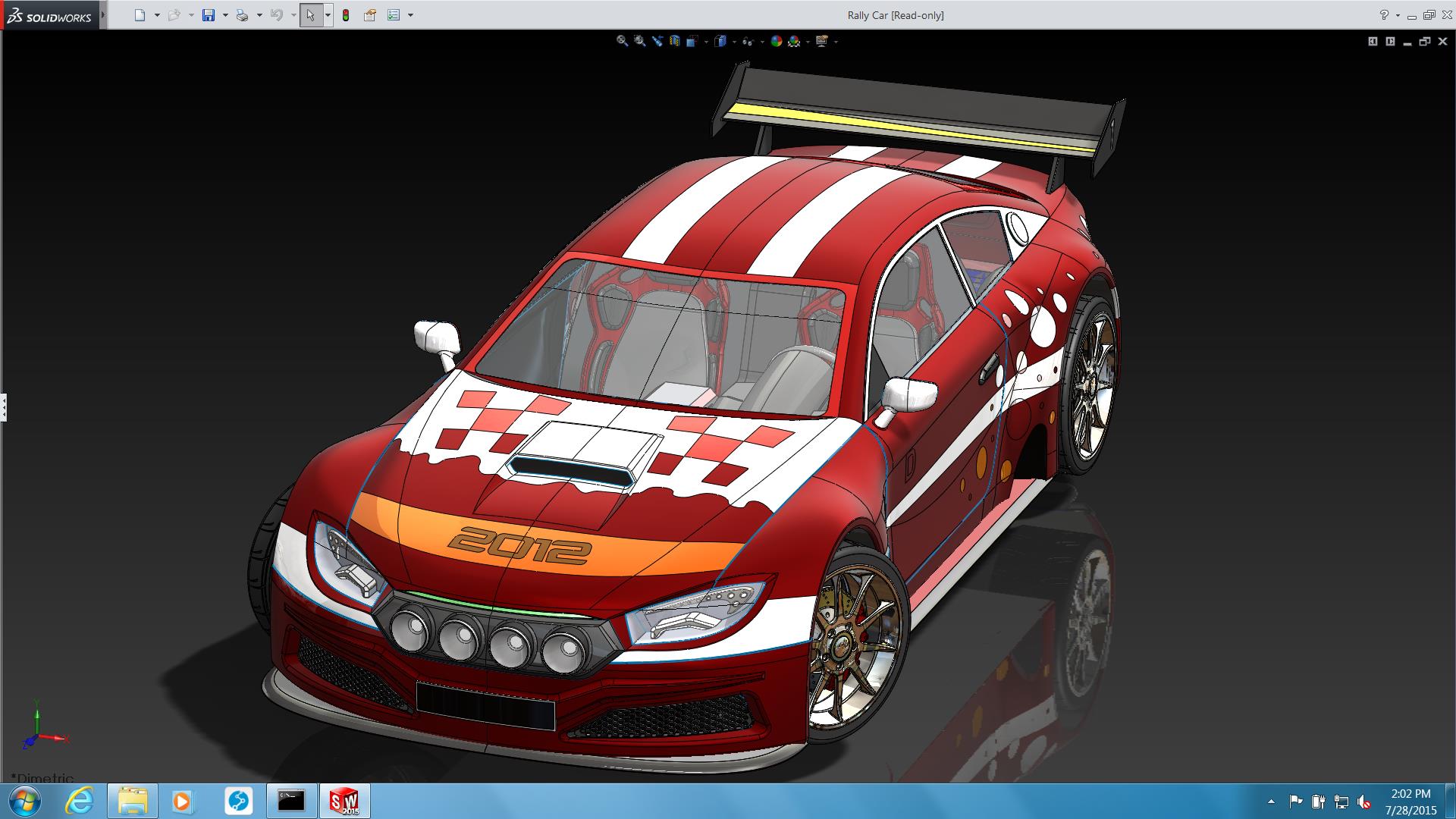Click the Zoom to Area tool
The width and height of the screenshot is (1456, 819).
(x=640, y=42)
